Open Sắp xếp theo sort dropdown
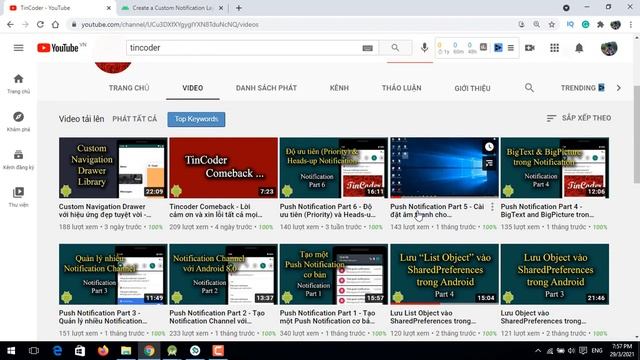 (x=579, y=118)
